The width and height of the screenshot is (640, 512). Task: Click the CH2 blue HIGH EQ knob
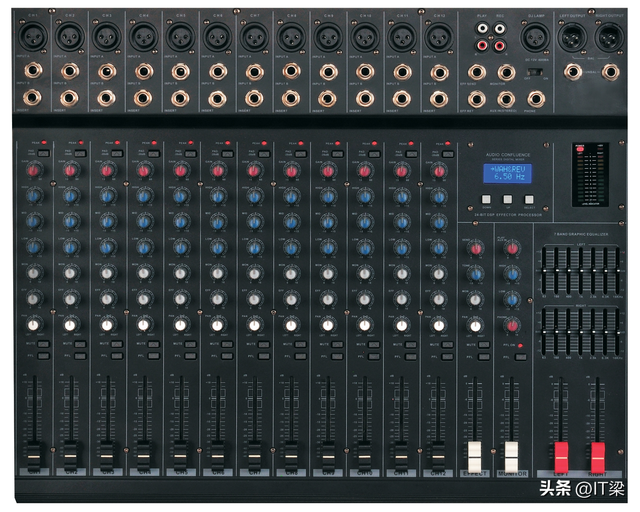[71, 196]
